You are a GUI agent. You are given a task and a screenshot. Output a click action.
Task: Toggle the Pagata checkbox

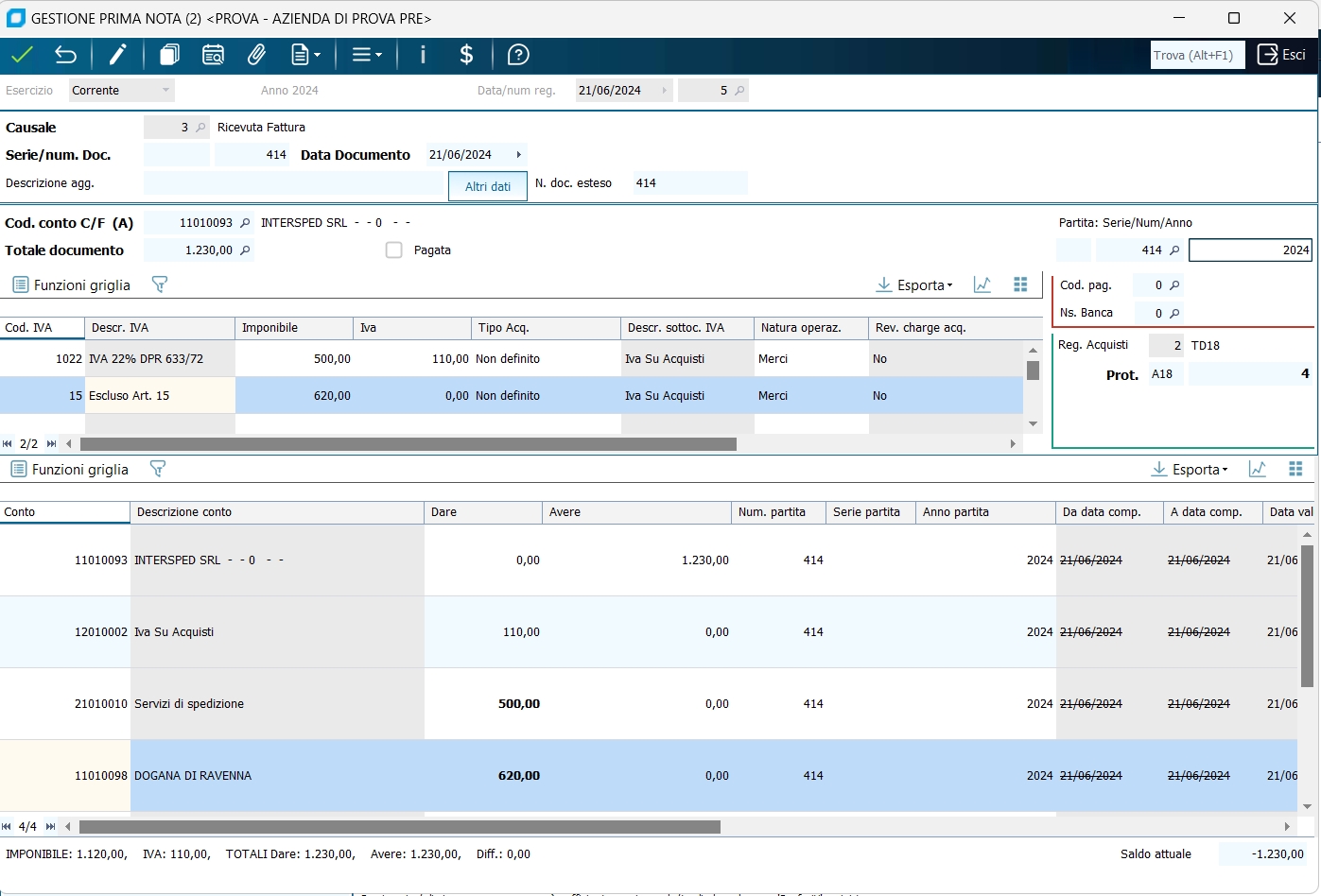tap(394, 250)
